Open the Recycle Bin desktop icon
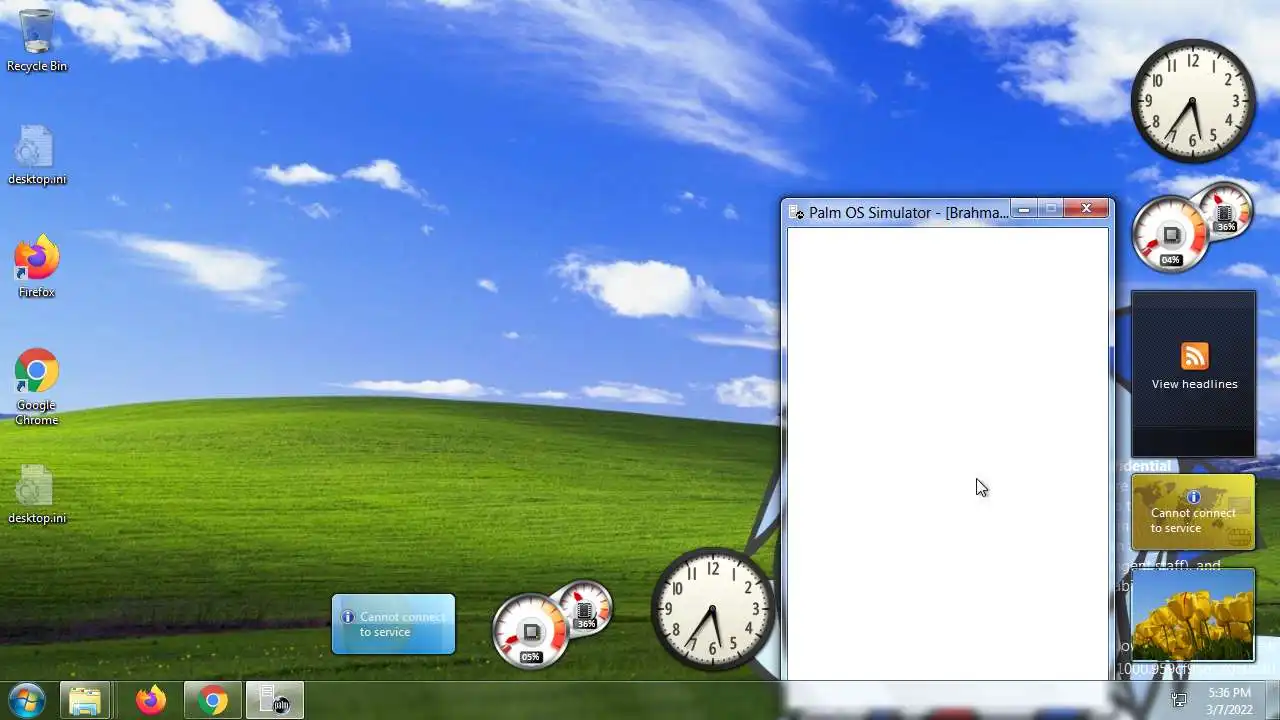1280x720 pixels. (x=37, y=40)
